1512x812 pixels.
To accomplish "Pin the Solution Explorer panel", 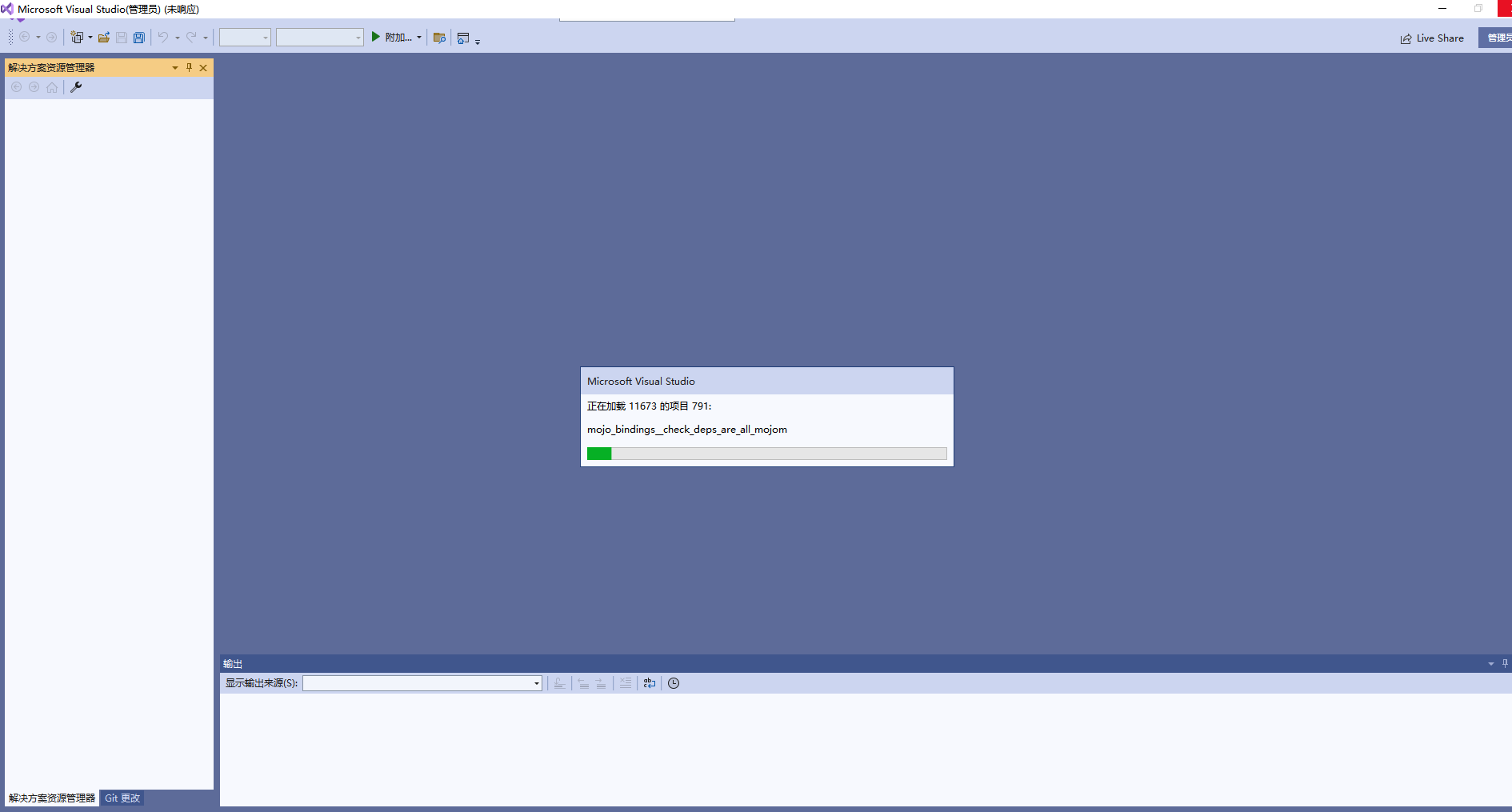I will coord(189,68).
